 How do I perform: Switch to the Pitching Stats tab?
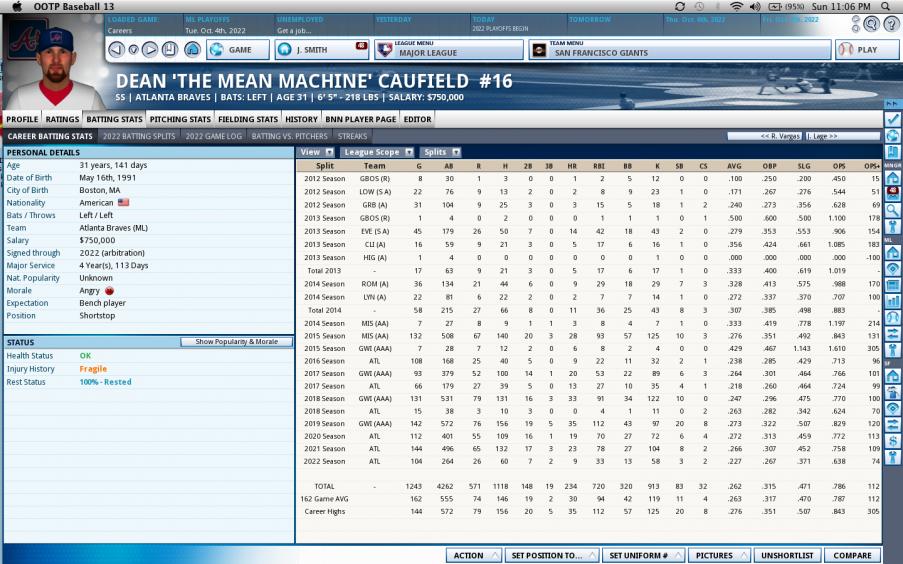click(179, 119)
